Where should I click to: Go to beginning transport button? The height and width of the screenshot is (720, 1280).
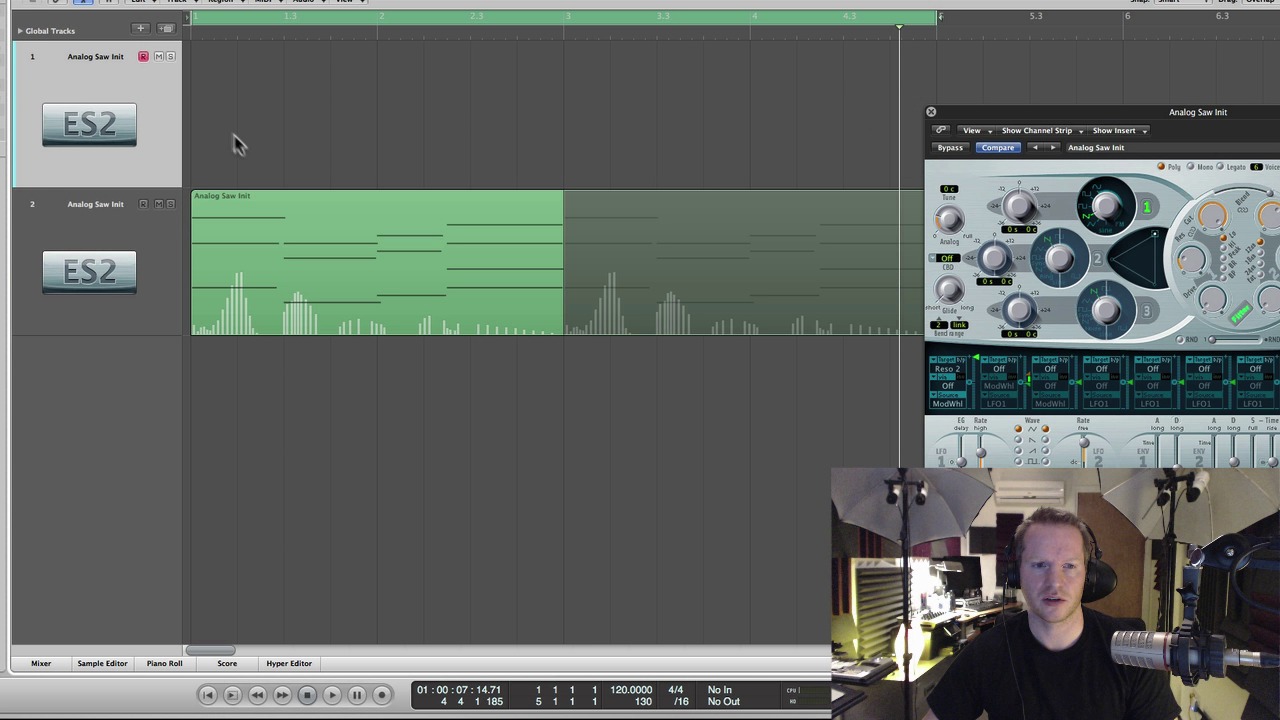207,695
